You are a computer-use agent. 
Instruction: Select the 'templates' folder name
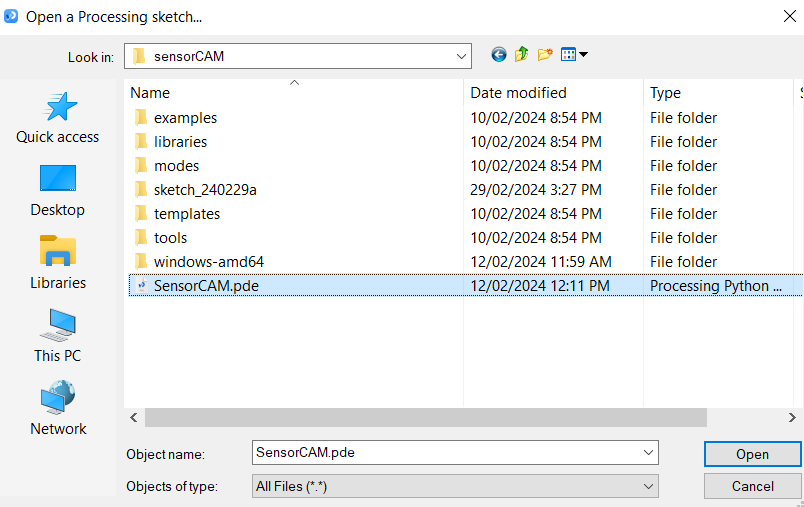coord(187,214)
